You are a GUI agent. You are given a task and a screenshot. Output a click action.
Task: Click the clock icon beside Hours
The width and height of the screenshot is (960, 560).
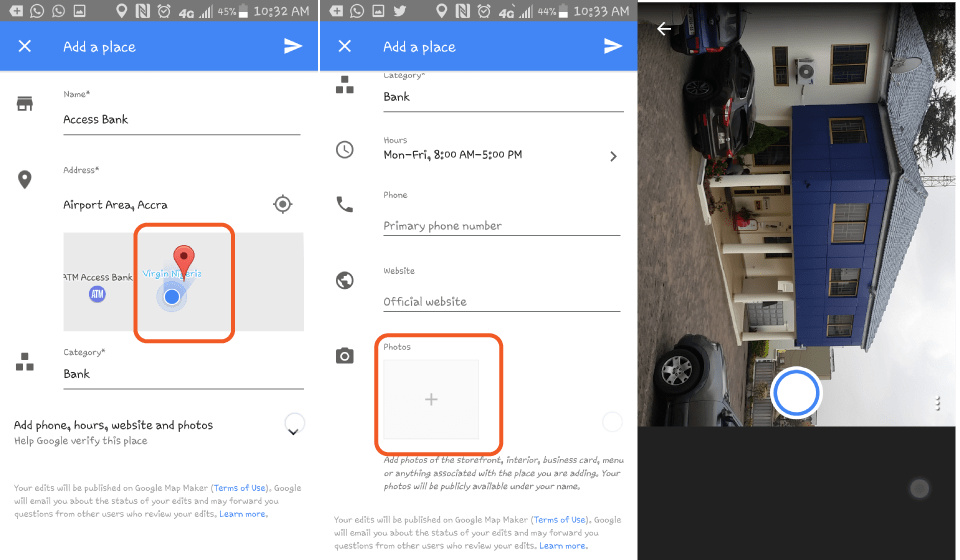coord(345,149)
